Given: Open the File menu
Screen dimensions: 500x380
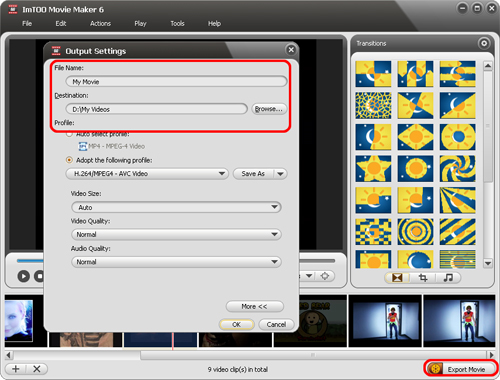Looking at the screenshot, I should point(27,23).
